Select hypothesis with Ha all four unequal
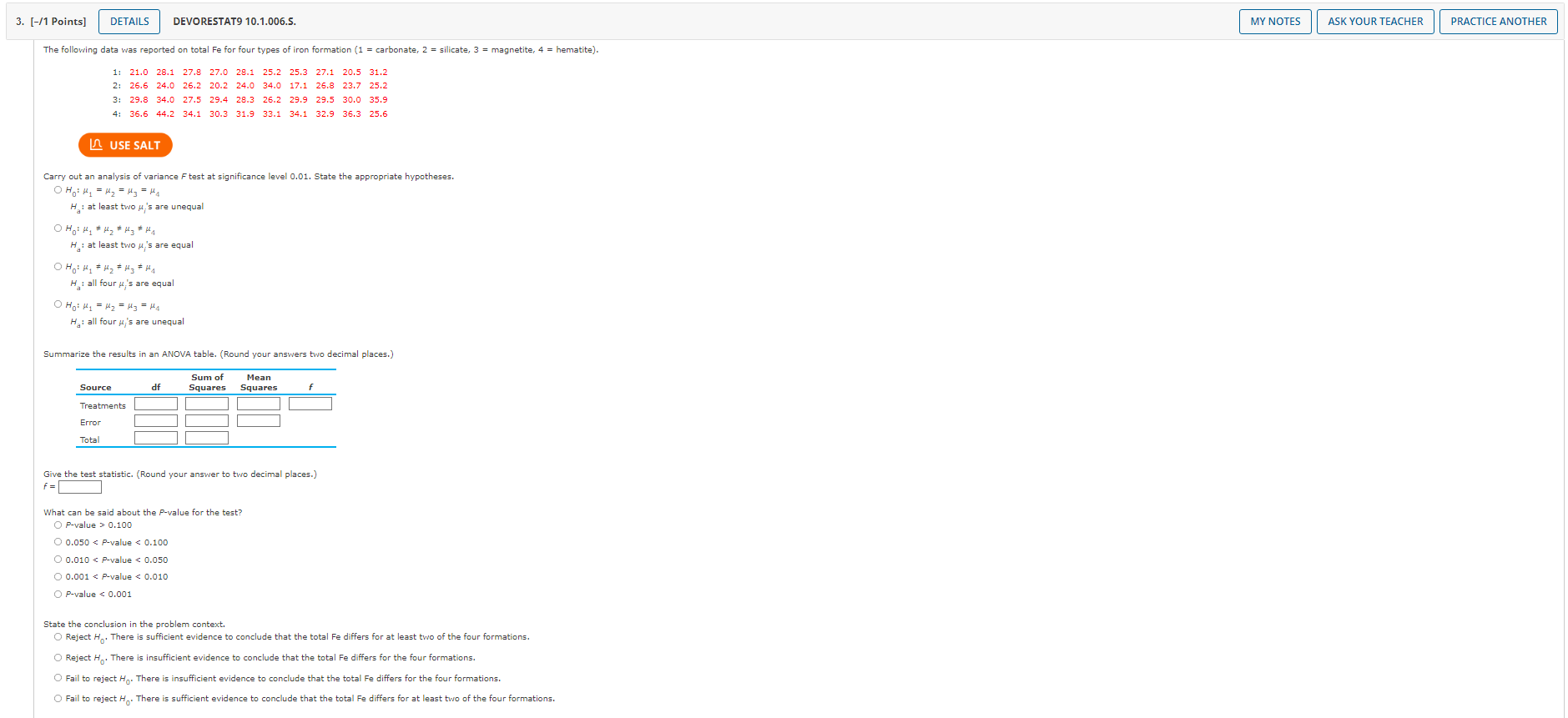Image resolution: width=1568 pixels, height=718 pixels. [x=58, y=304]
